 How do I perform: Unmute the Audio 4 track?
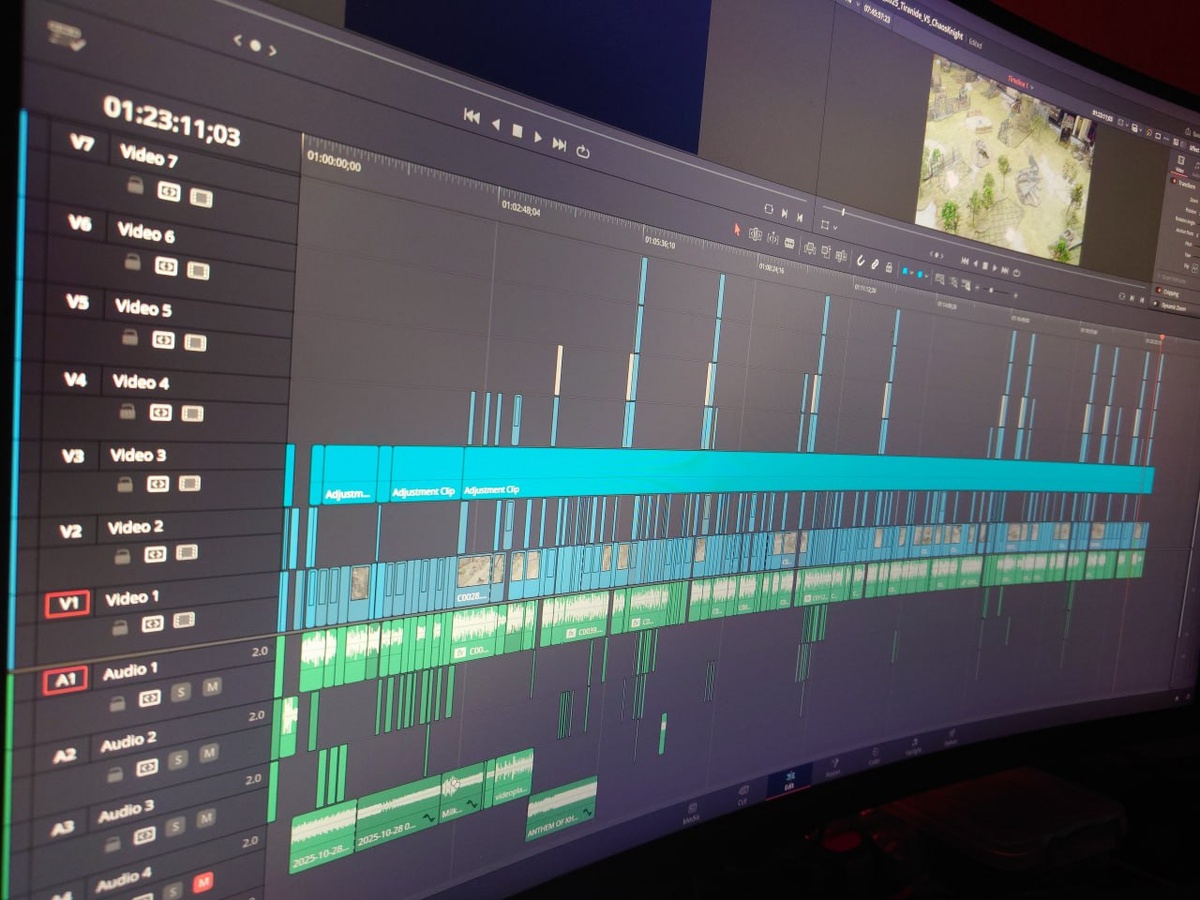coord(202,882)
